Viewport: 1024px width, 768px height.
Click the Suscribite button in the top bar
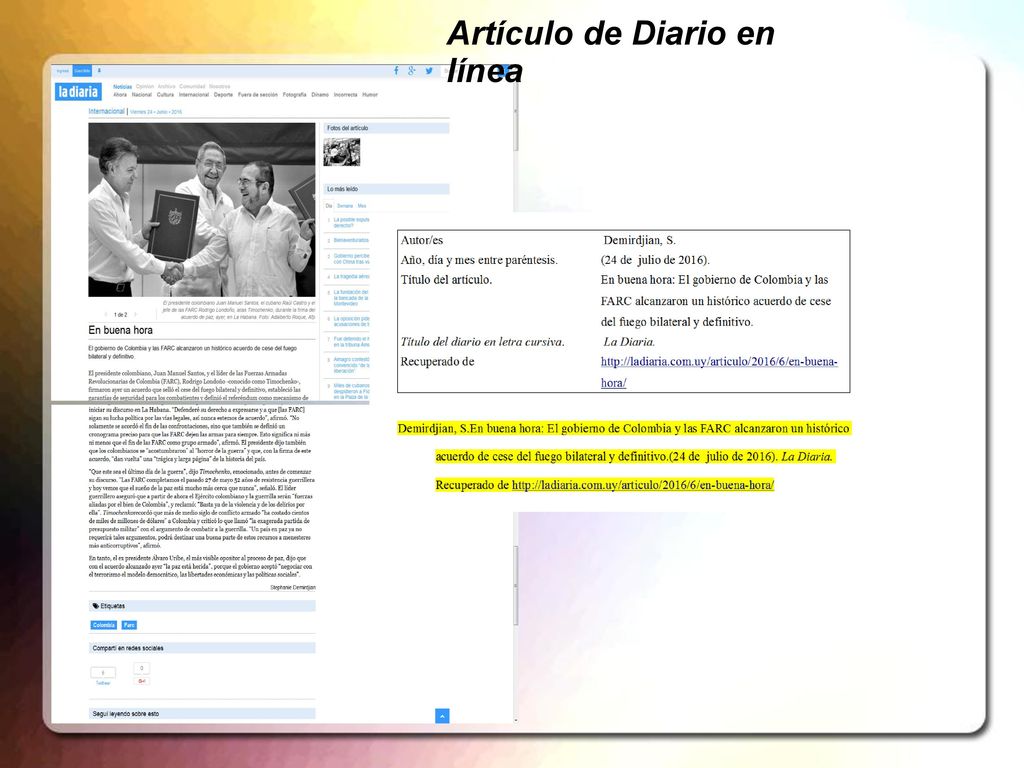82,71
